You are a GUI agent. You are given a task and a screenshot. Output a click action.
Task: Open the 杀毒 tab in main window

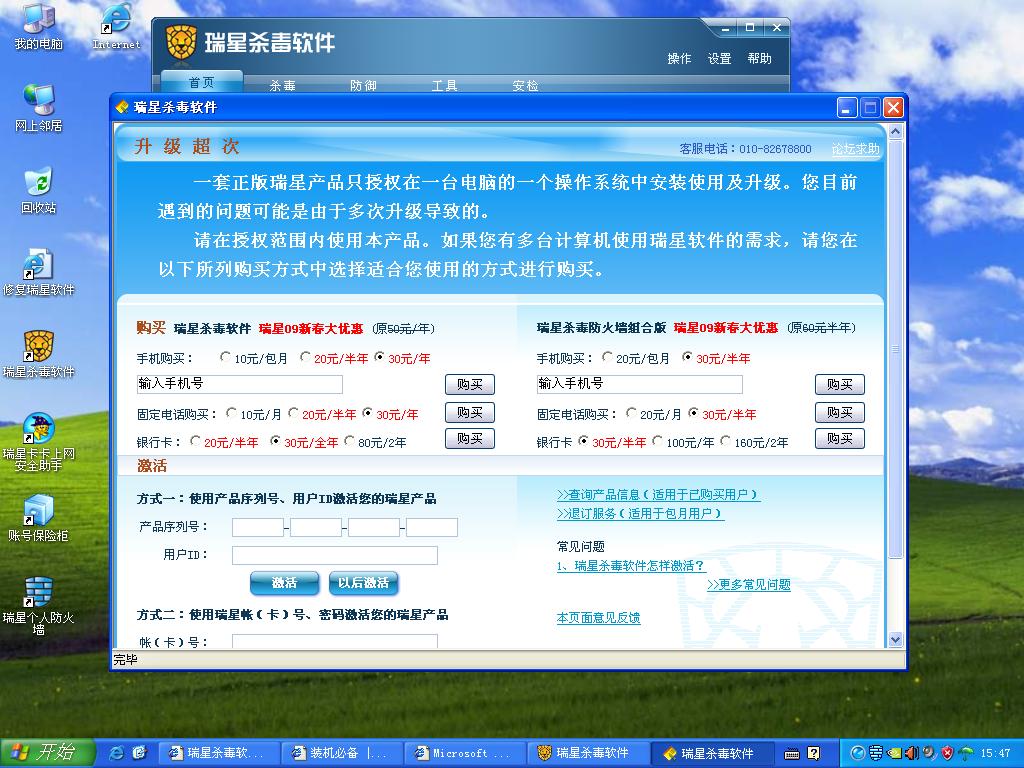(x=283, y=85)
